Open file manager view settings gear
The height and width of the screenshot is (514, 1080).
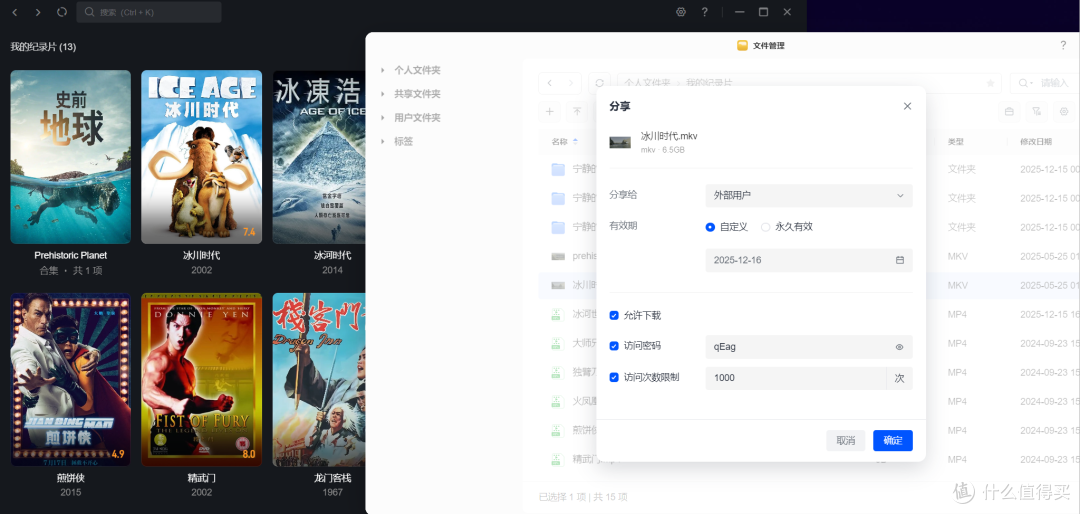pyautogui.click(x=1063, y=111)
